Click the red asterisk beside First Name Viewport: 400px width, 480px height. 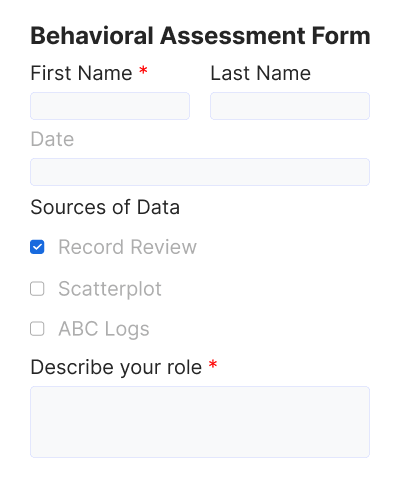pos(143,70)
